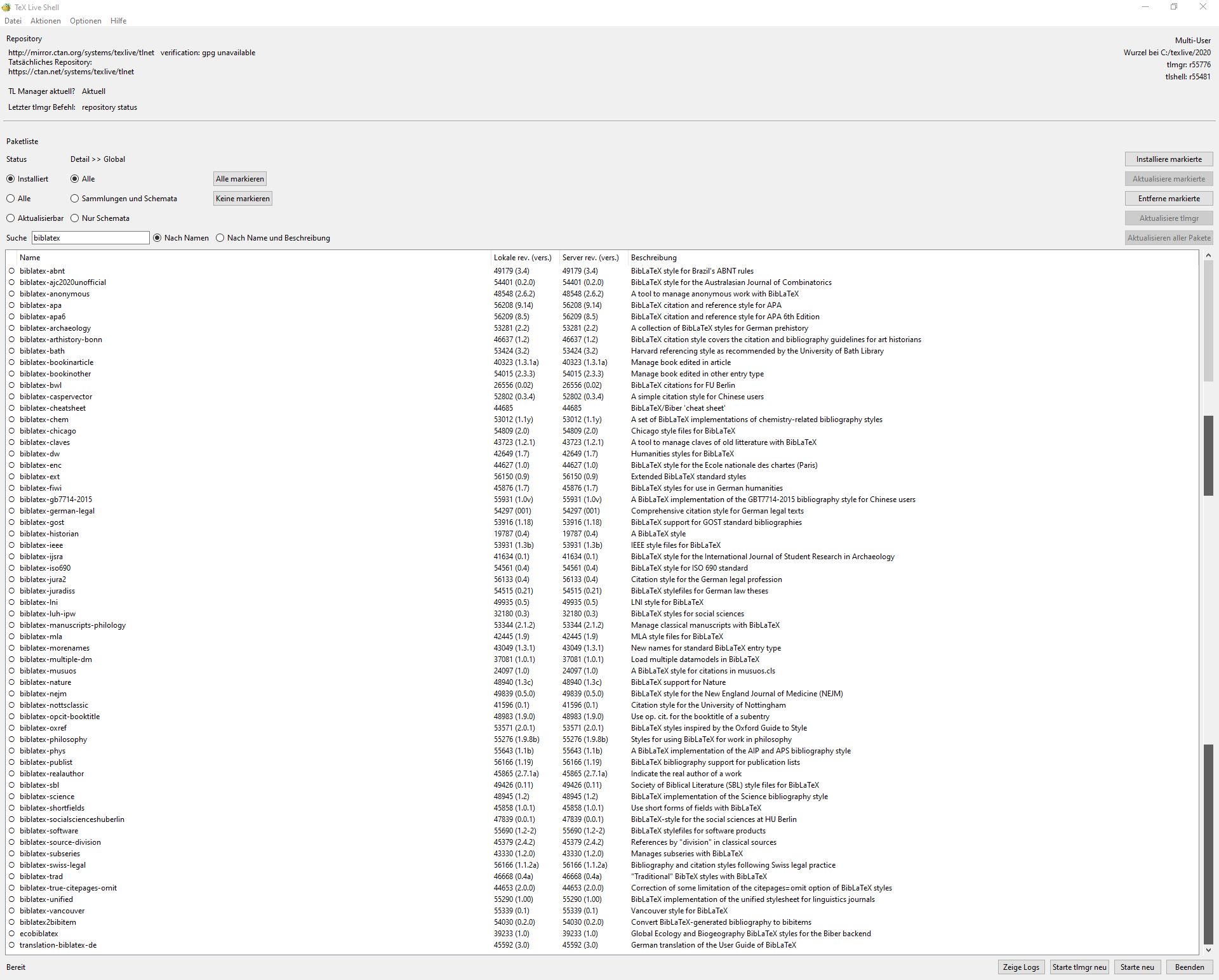The image size is (1219, 980).
Task: Mark the ecobiblatex package circle icon
Action: point(11,934)
